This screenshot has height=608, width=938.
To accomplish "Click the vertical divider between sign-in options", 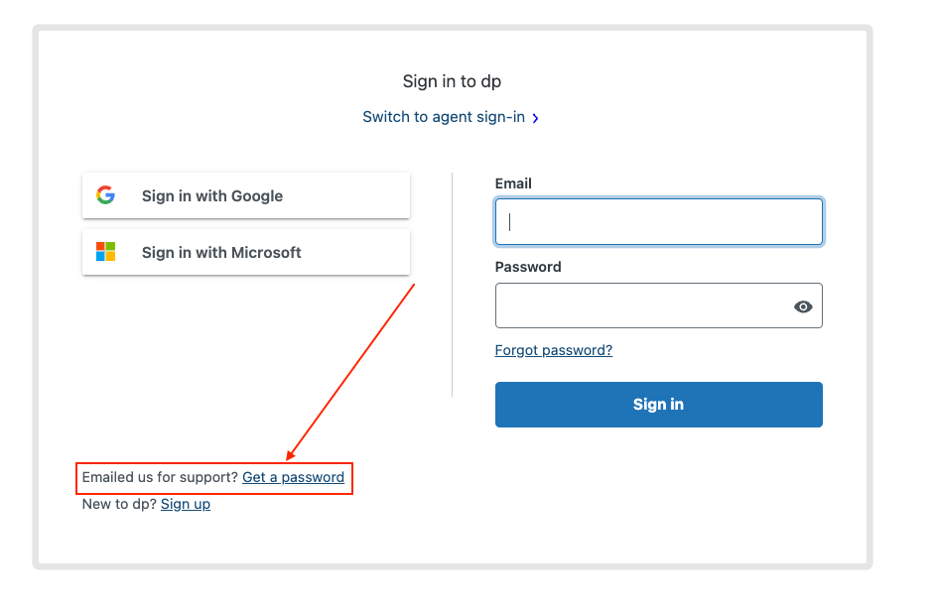I will pyautogui.click(x=452, y=285).
